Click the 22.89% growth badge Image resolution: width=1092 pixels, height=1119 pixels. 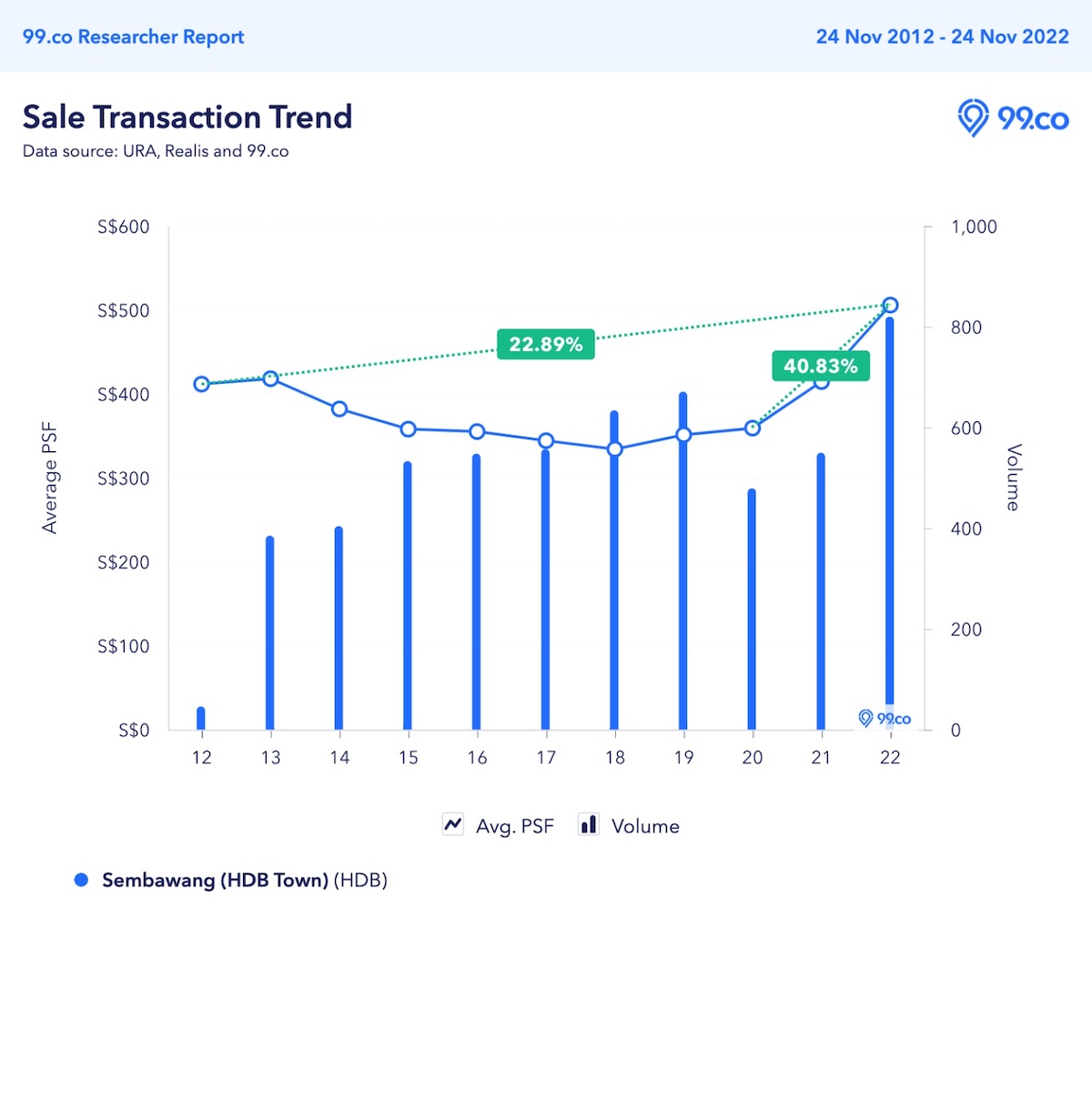point(545,344)
